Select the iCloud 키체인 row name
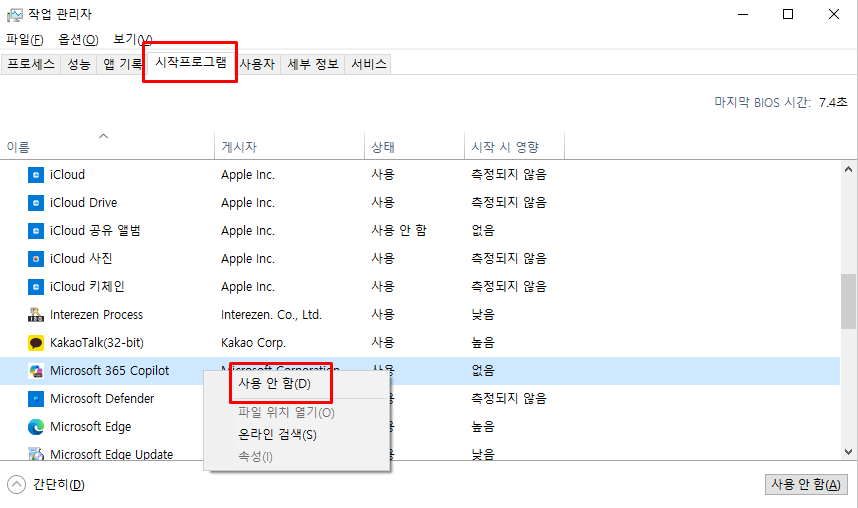Screen dimensions: 858x508 [87, 286]
